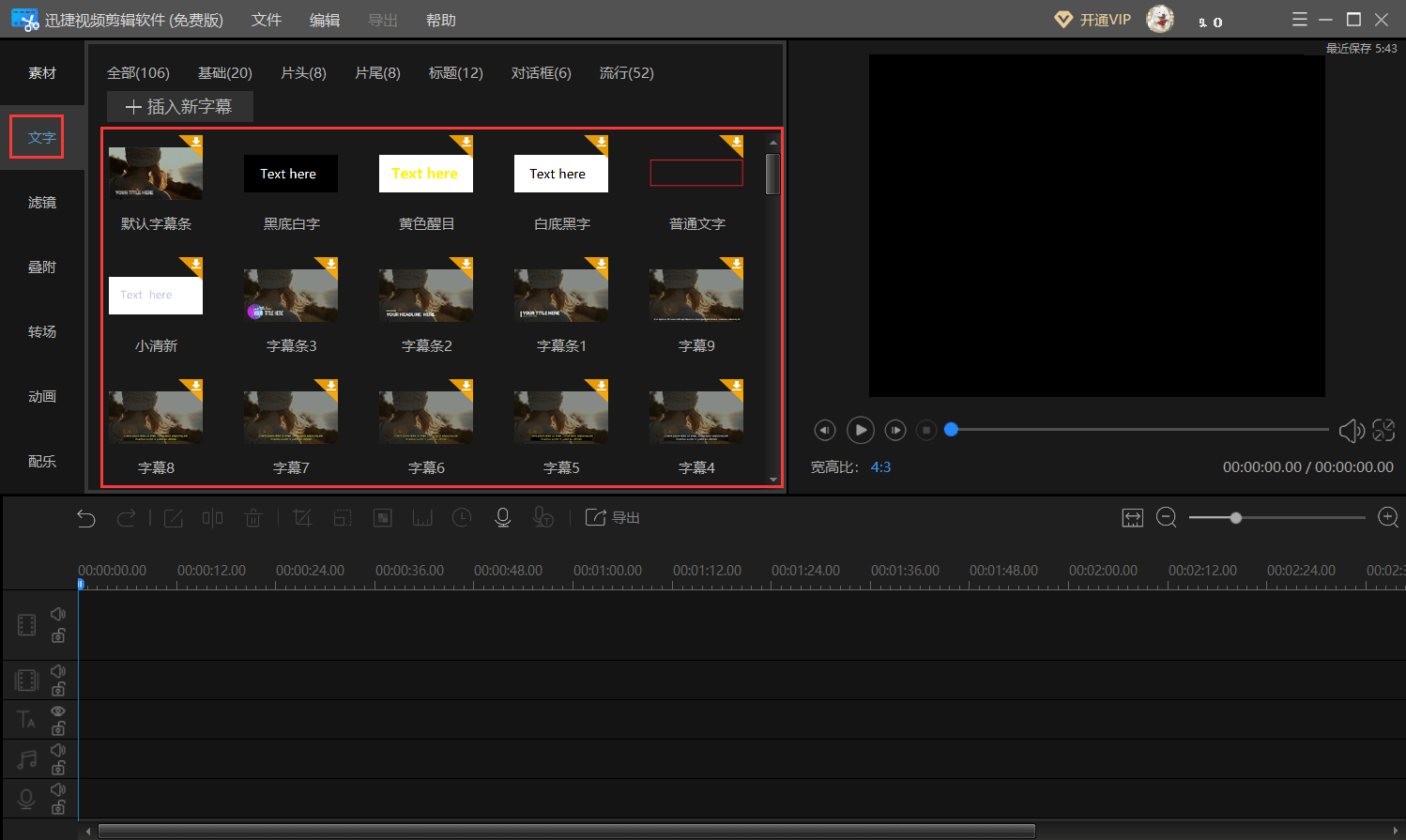
Task: Click the 开通VIP button
Action: pyautogui.click(x=1093, y=20)
